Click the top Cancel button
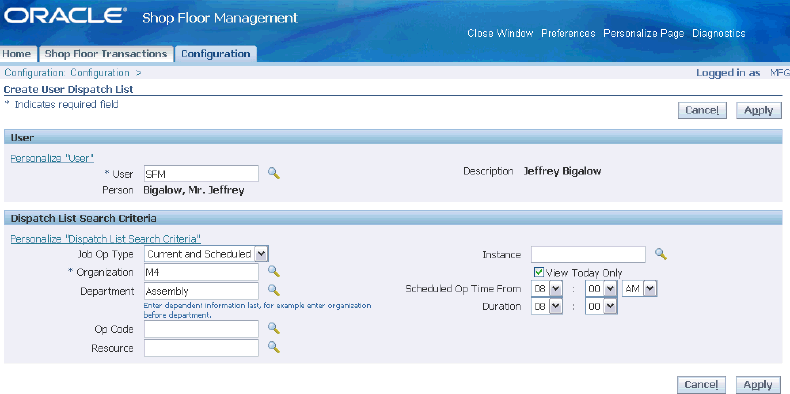This screenshot has height=394, width=790. coord(702,111)
